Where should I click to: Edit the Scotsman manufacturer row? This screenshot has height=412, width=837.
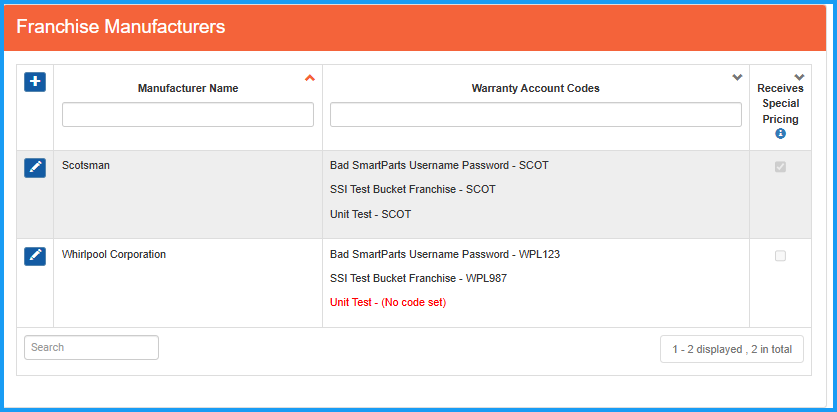tap(35, 167)
